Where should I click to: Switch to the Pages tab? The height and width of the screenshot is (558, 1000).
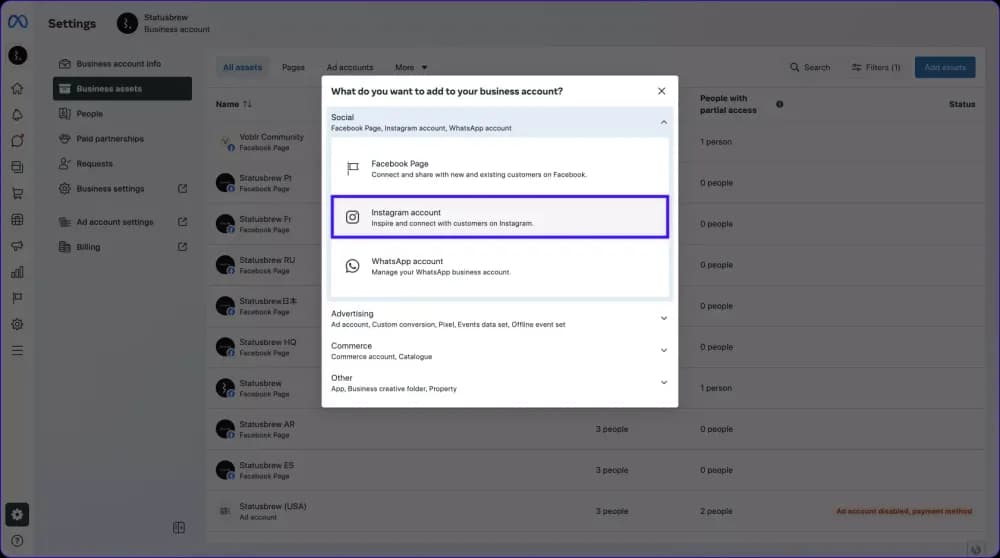click(293, 68)
